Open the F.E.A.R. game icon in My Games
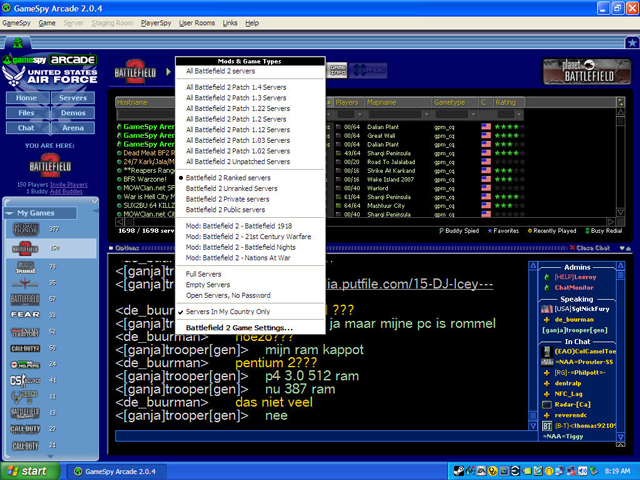Viewport: 640px width, 480px height. [x=25, y=315]
